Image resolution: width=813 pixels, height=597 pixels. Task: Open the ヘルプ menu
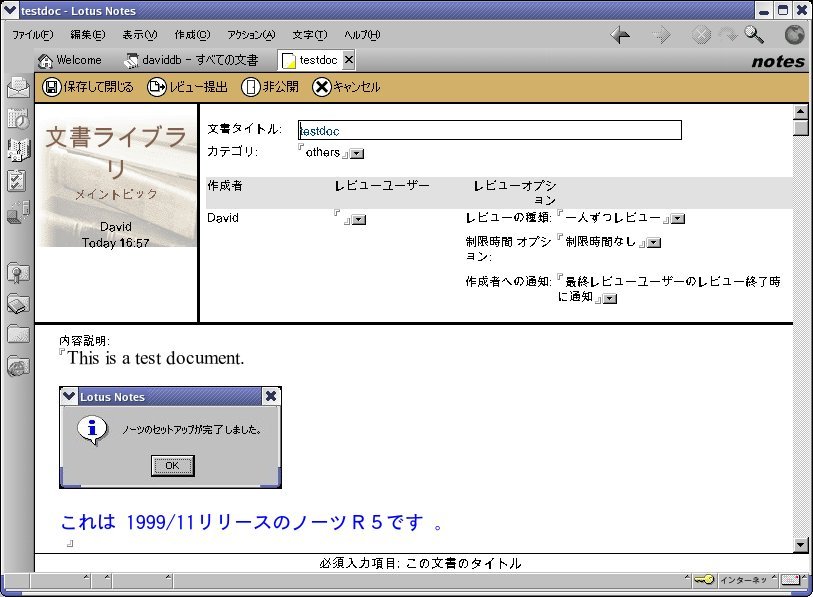[362, 35]
